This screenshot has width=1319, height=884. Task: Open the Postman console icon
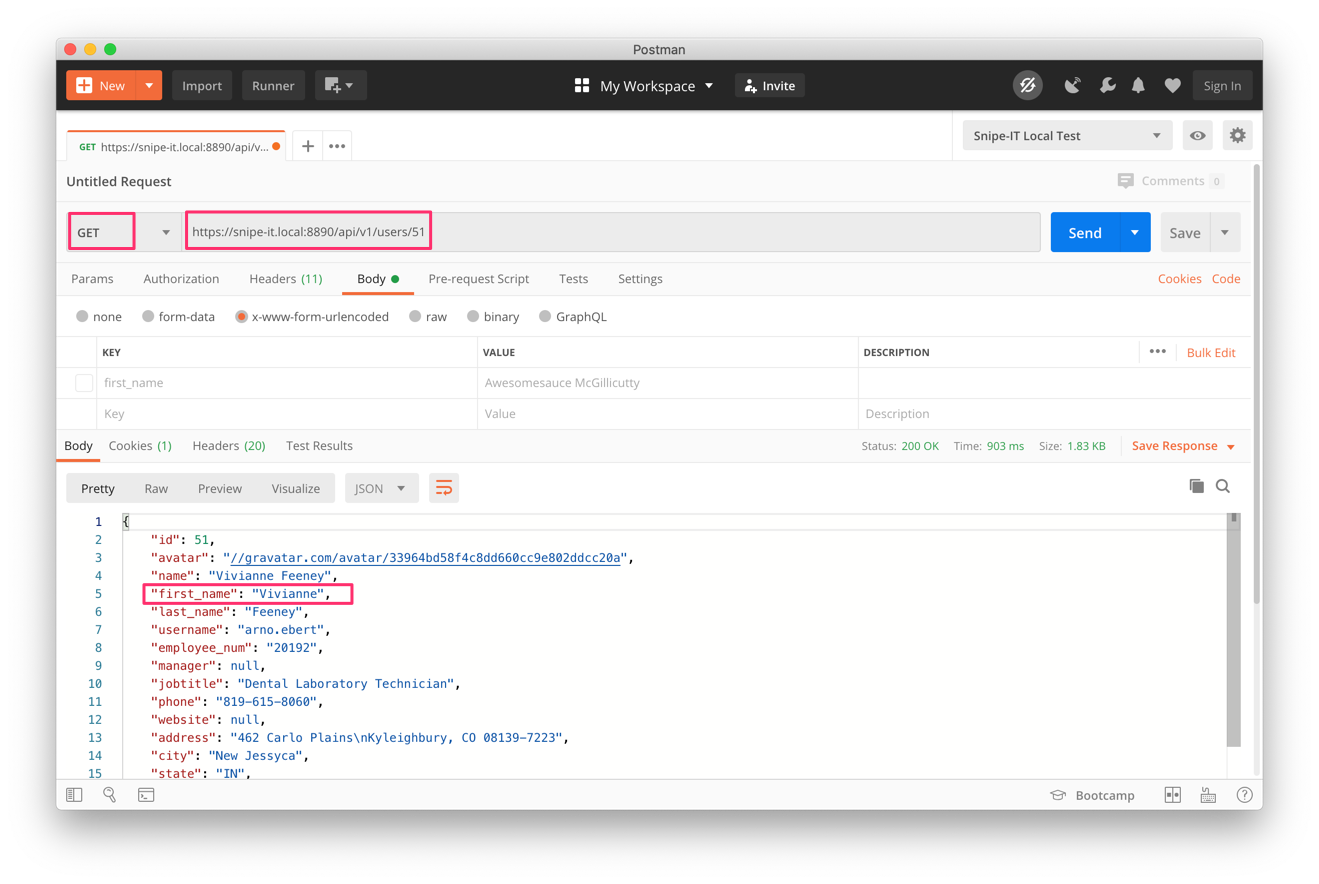coord(146,795)
